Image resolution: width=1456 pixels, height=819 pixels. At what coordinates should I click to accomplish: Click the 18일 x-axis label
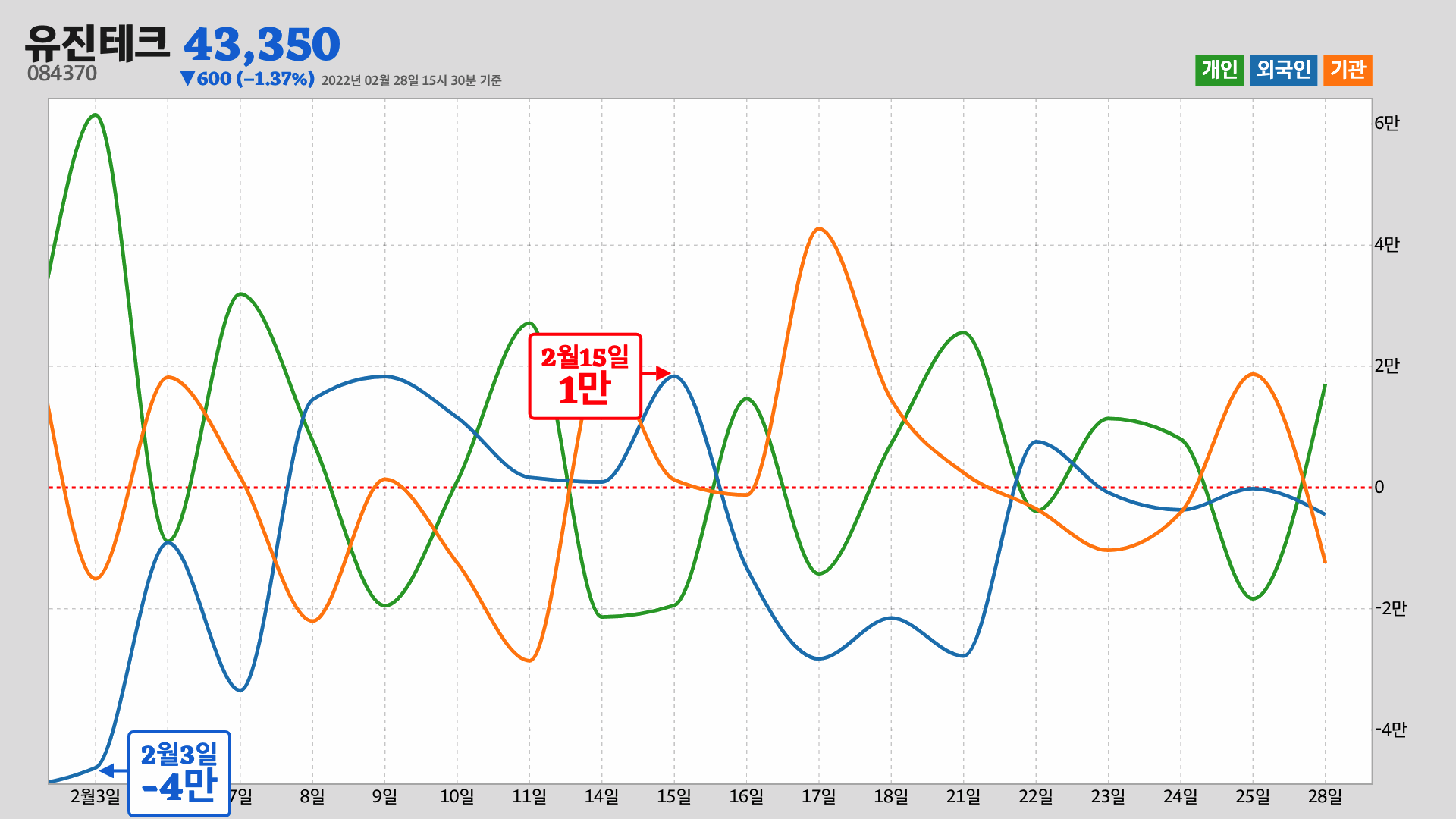coord(891,796)
